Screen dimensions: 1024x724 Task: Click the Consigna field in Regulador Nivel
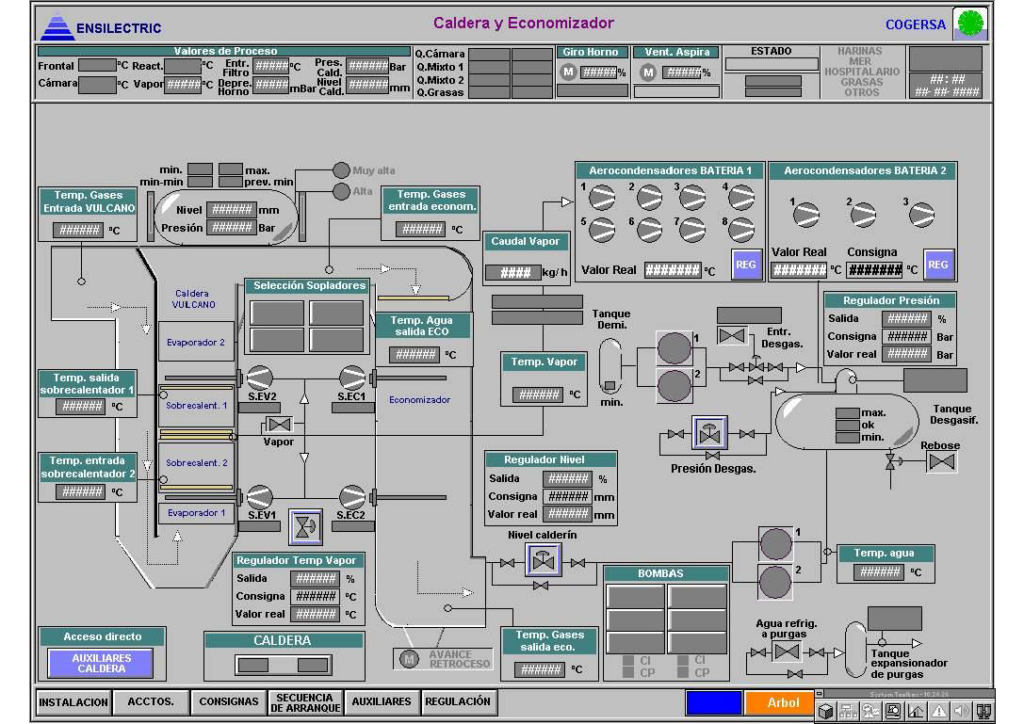(567, 497)
